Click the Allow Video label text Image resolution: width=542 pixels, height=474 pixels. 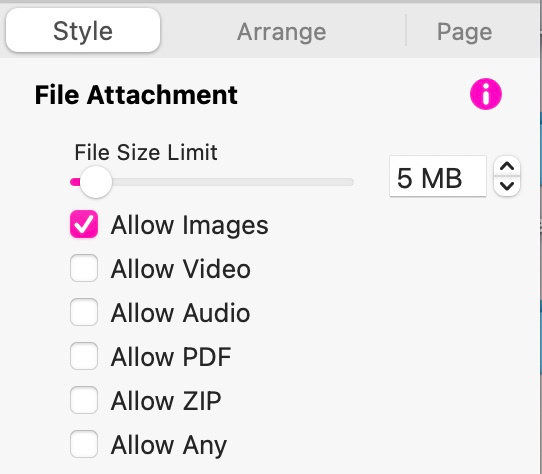(x=180, y=269)
